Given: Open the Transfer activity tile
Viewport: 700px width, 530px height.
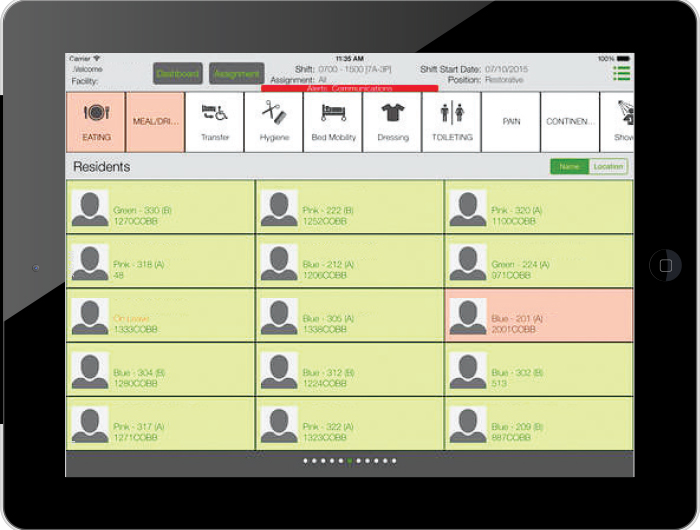Looking at the screenshot, I should click(x=215, y=122).
